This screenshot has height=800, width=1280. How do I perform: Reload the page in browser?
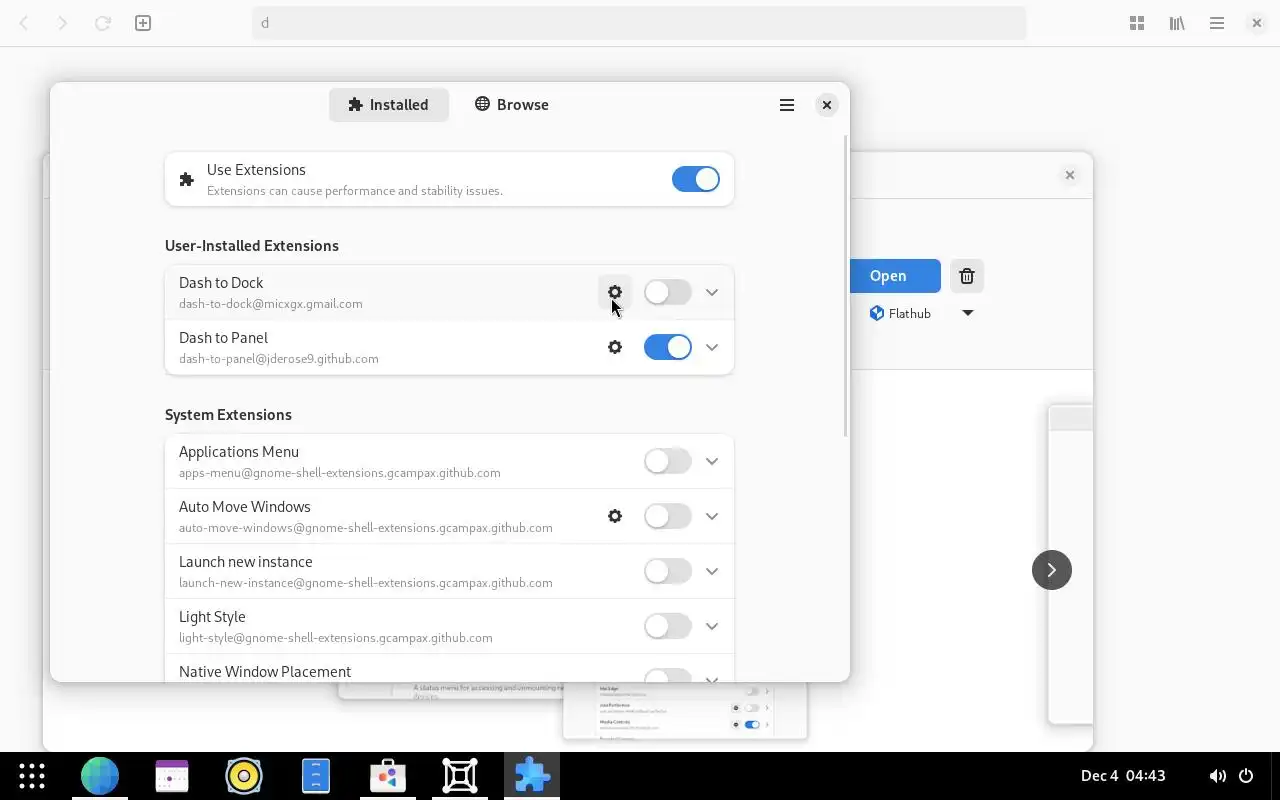[x=102, y=23]
